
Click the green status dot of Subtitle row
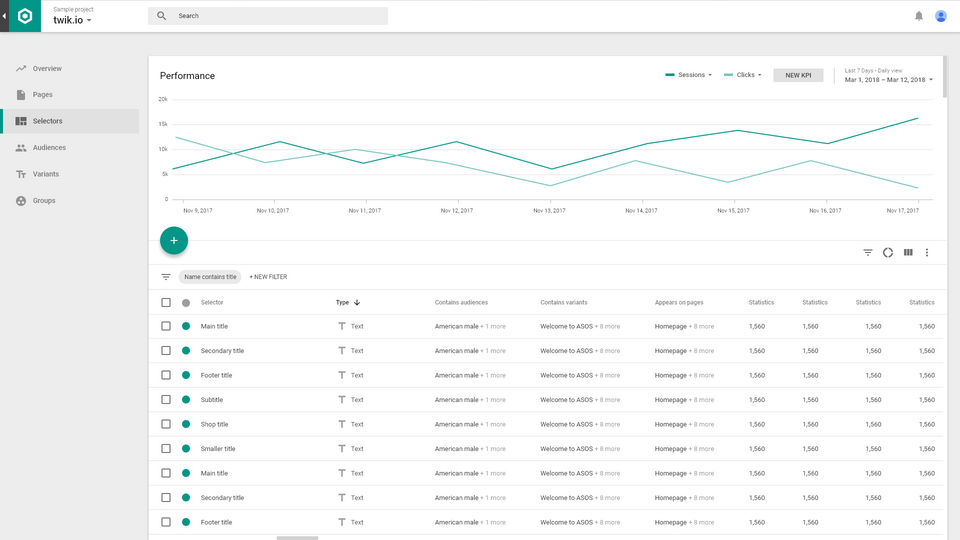click(186, 400)
